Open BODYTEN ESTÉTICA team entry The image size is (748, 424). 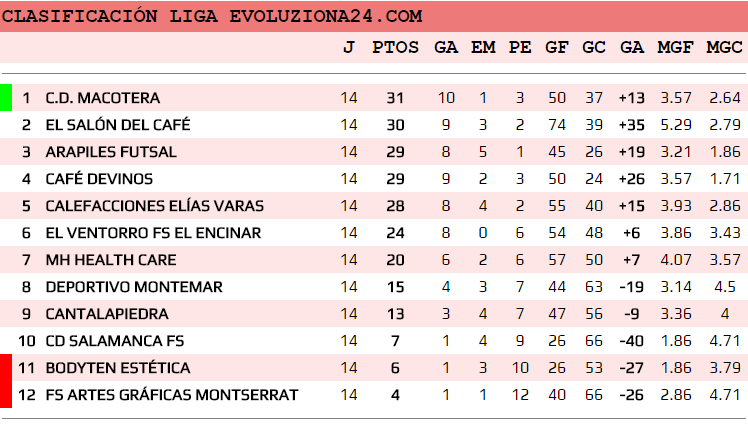tap(118, 368)
